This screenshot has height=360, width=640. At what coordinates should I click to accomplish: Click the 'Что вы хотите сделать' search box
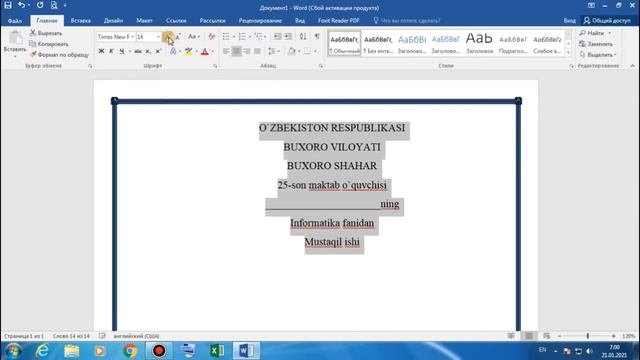[x=410, y=20]
